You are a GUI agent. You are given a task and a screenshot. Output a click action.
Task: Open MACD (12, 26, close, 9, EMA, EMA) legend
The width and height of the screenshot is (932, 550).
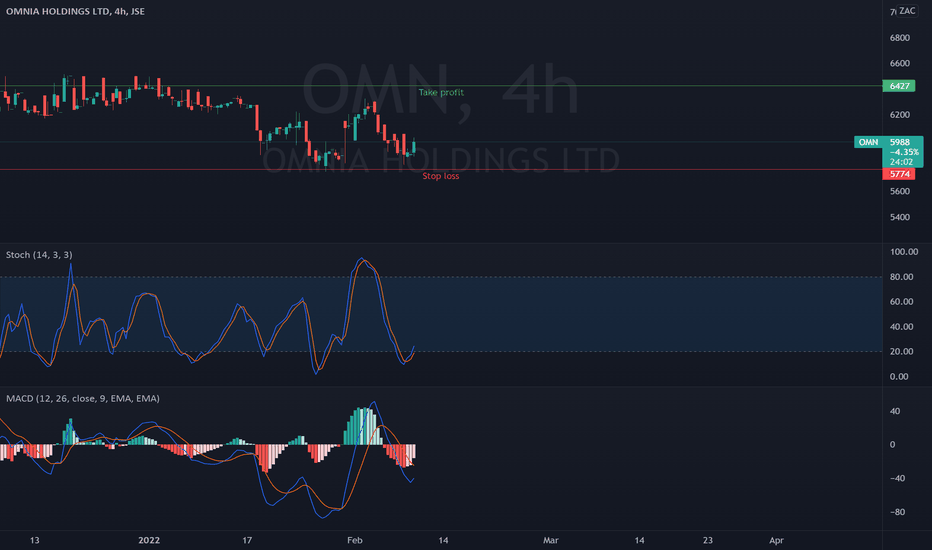pyautogui.click(x=83, y=398)
